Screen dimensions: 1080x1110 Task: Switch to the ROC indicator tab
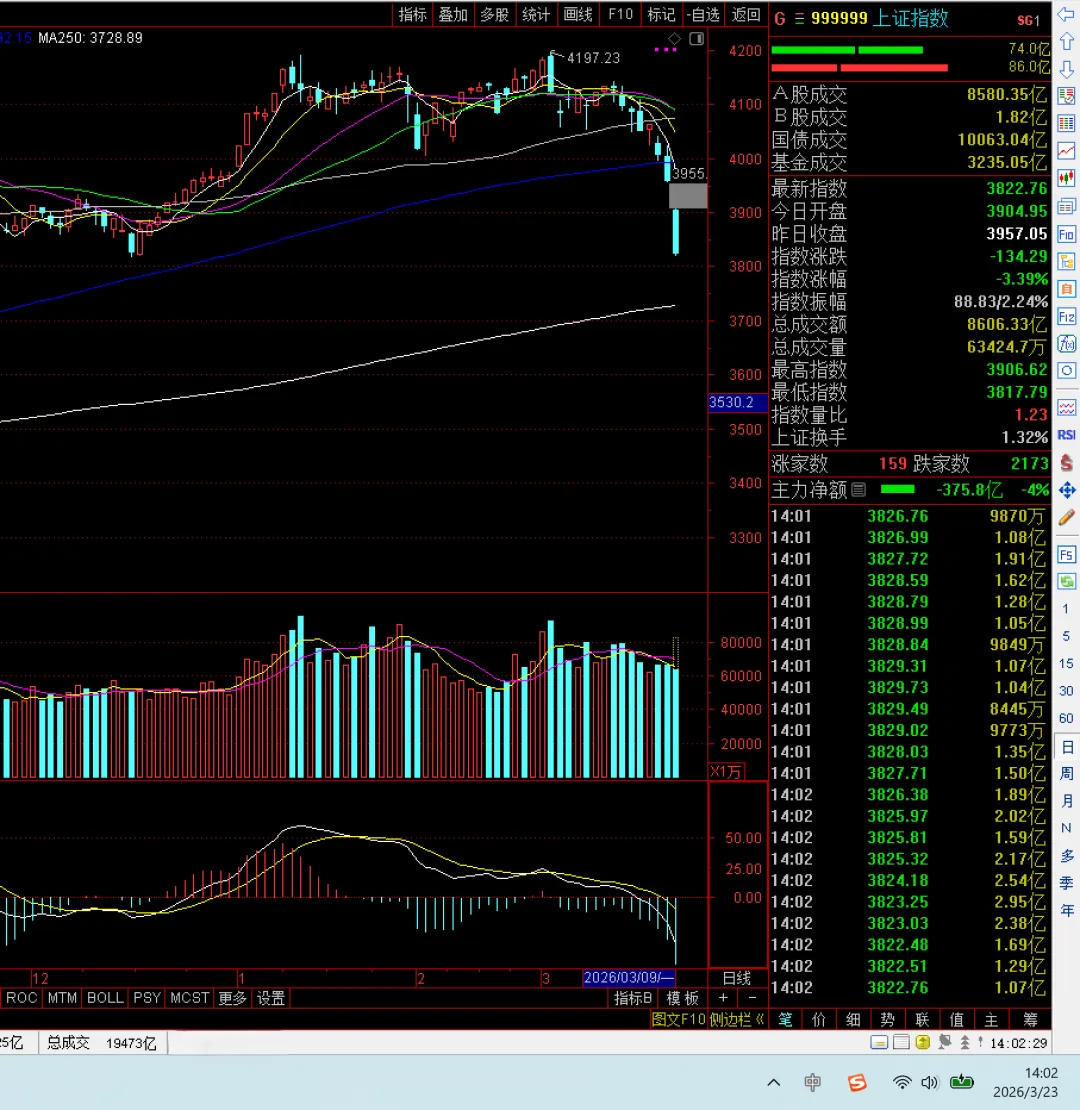tap(21, 998)
